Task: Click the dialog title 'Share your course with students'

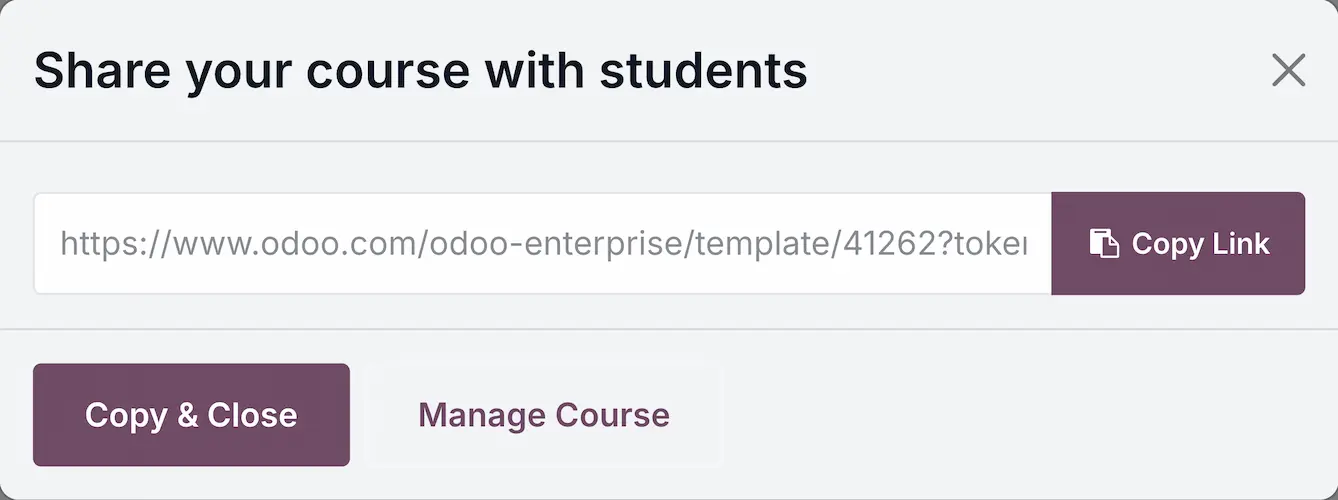Action: 421,71
